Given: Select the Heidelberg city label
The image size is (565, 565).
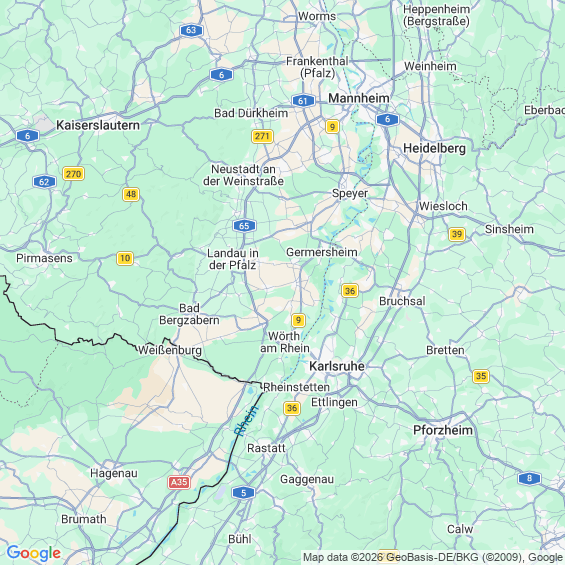Looking at the screenshot, I should (435, 148).
